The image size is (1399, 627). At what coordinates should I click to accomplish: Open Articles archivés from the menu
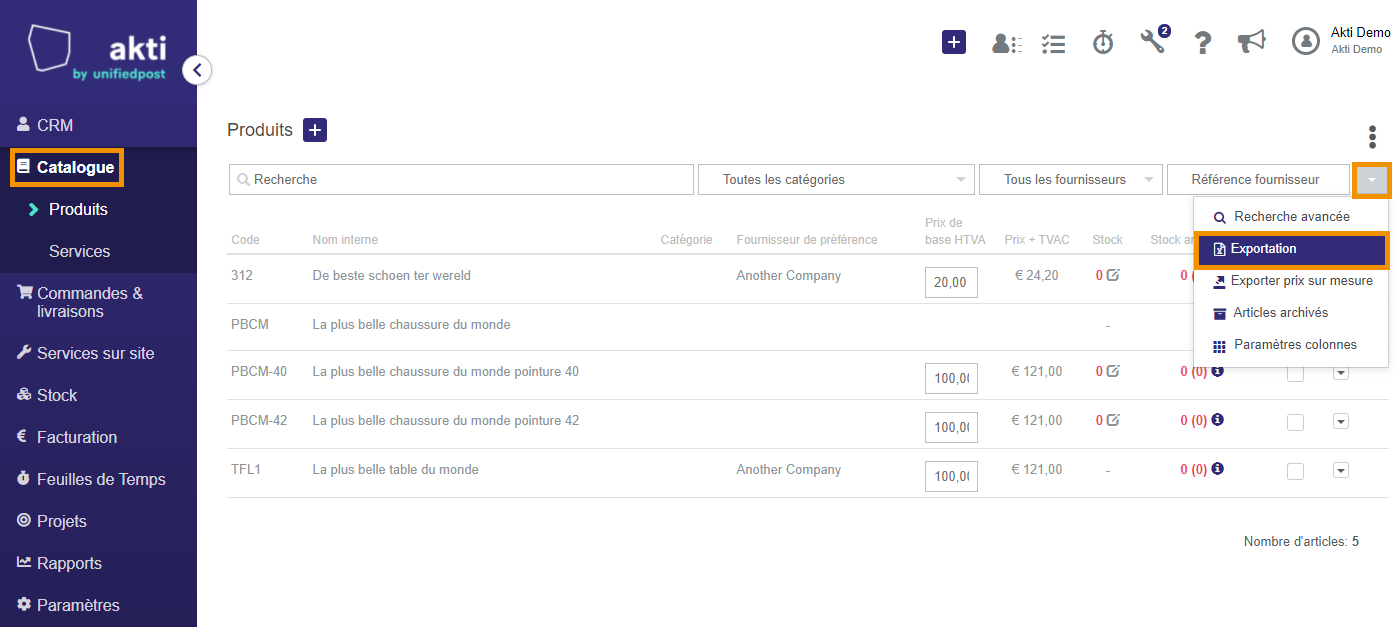click(x=1290, y=313)
